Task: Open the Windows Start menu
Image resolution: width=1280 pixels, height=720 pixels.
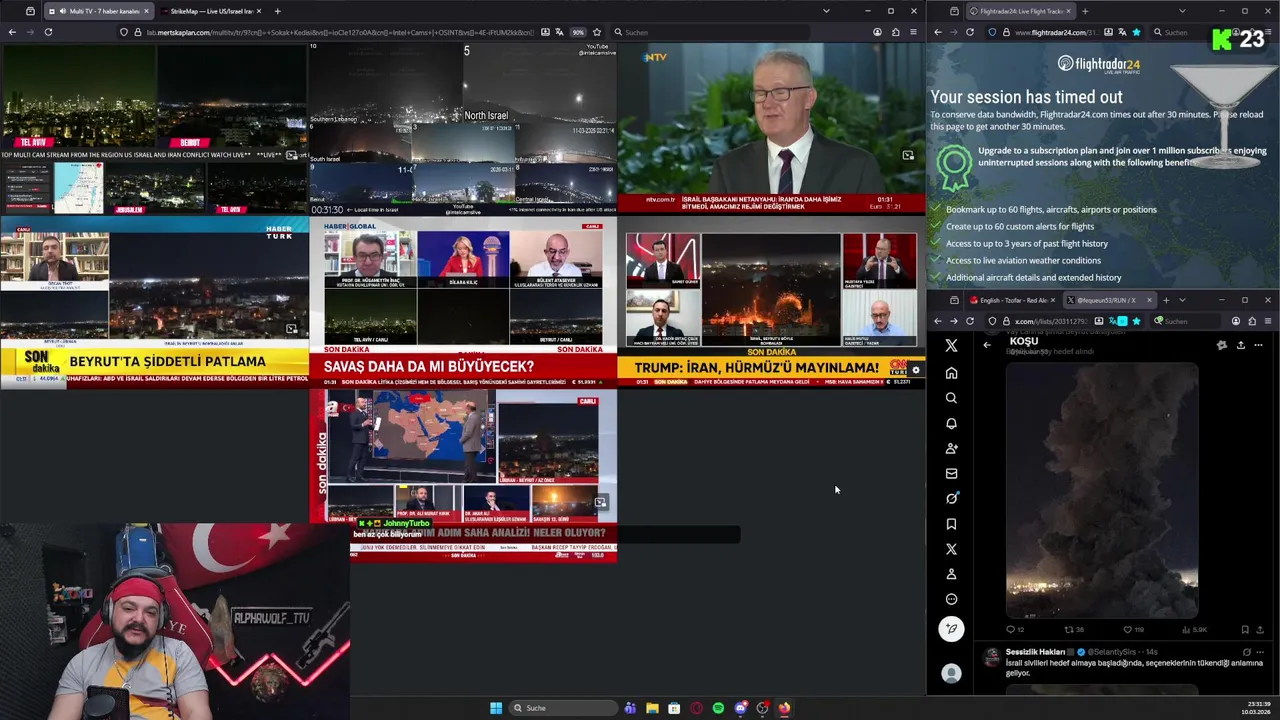Action: coord(495,708)
